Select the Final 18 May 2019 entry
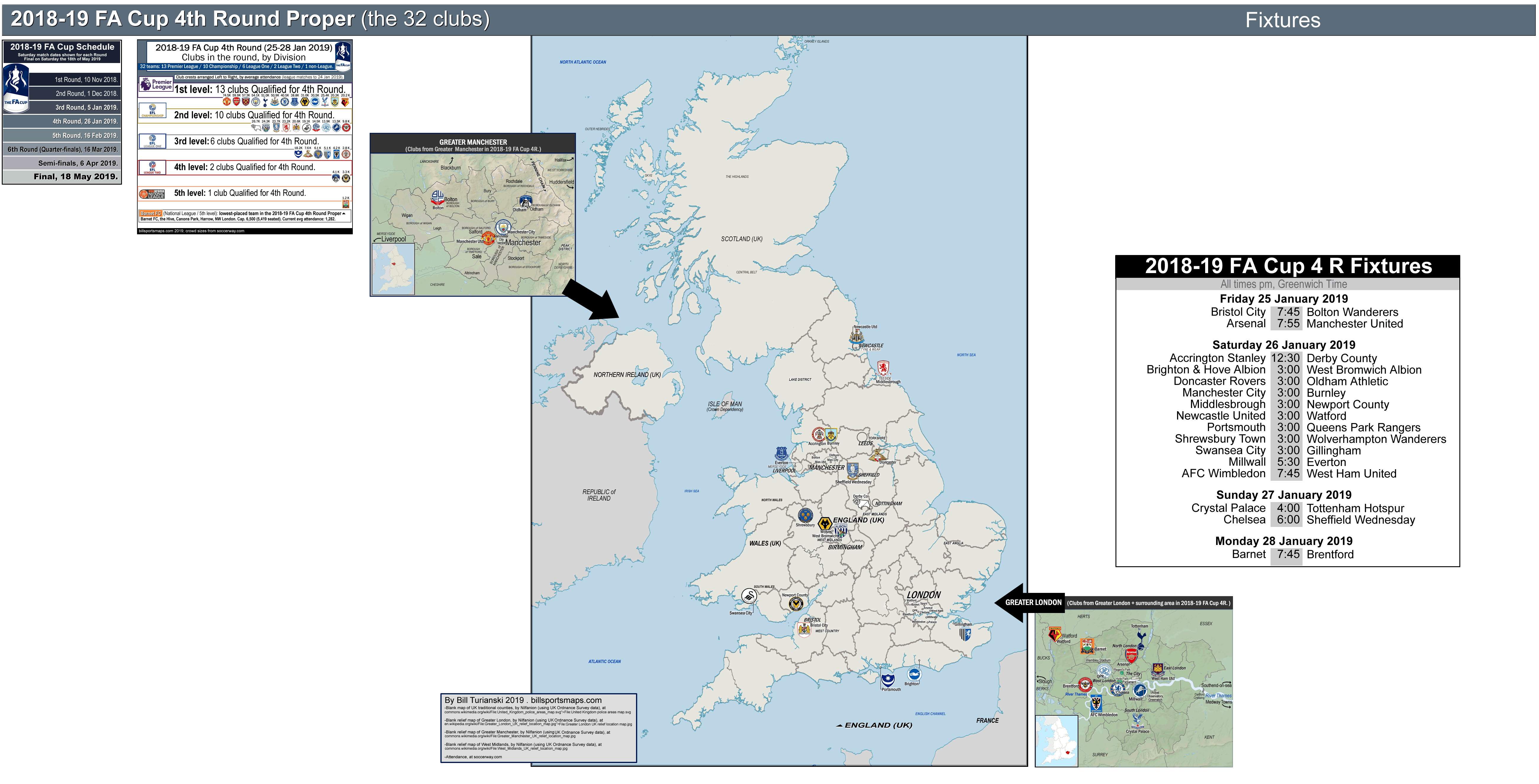1539x784 pixels. (x=75, y=176)
